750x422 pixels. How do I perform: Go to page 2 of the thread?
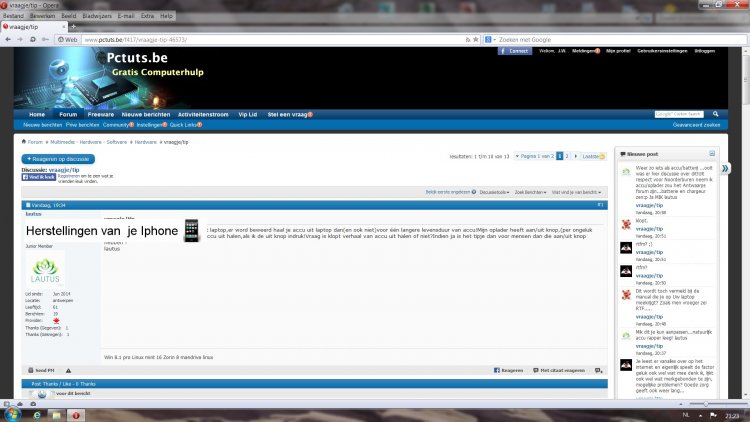point(567,156)
